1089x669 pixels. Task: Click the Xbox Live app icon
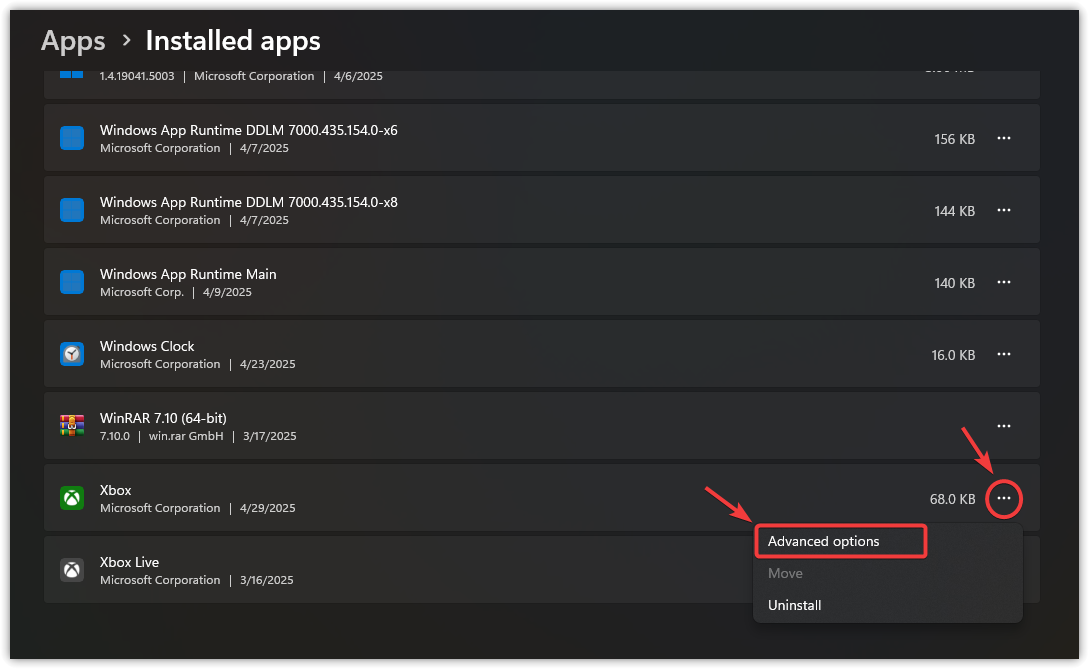[72, 570]
